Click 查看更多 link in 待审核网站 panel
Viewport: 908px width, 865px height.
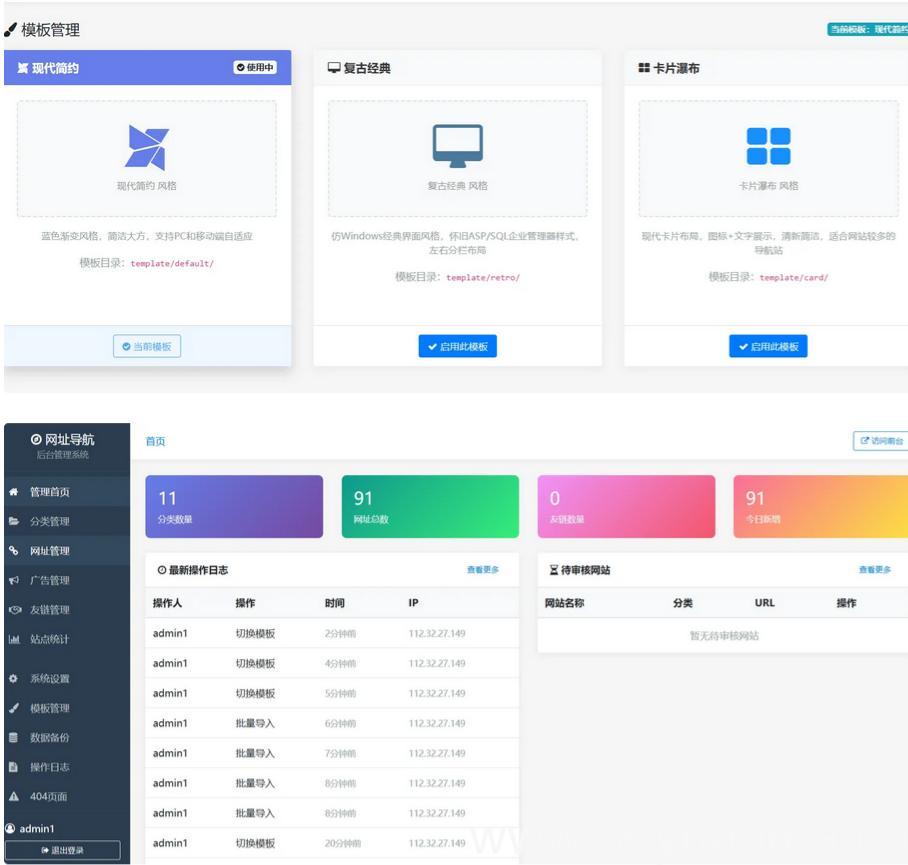pos(875,570)
